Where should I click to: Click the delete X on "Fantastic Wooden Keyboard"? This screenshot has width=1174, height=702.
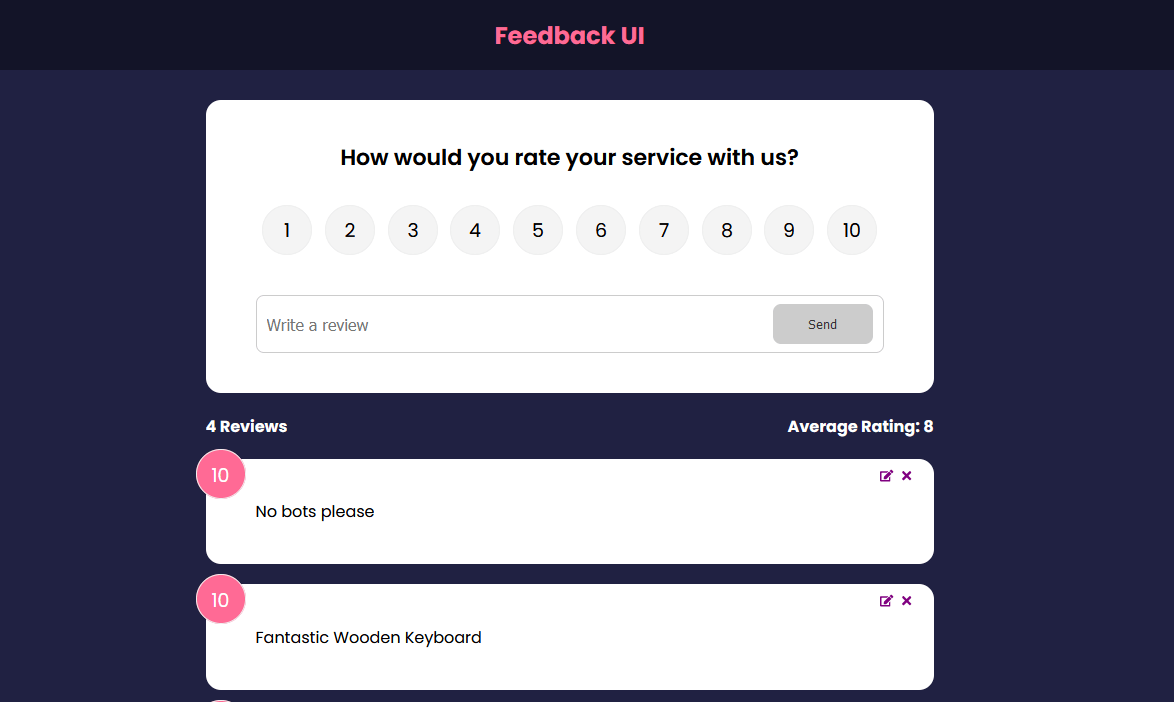pyautogui.click(x=907, y=601)
